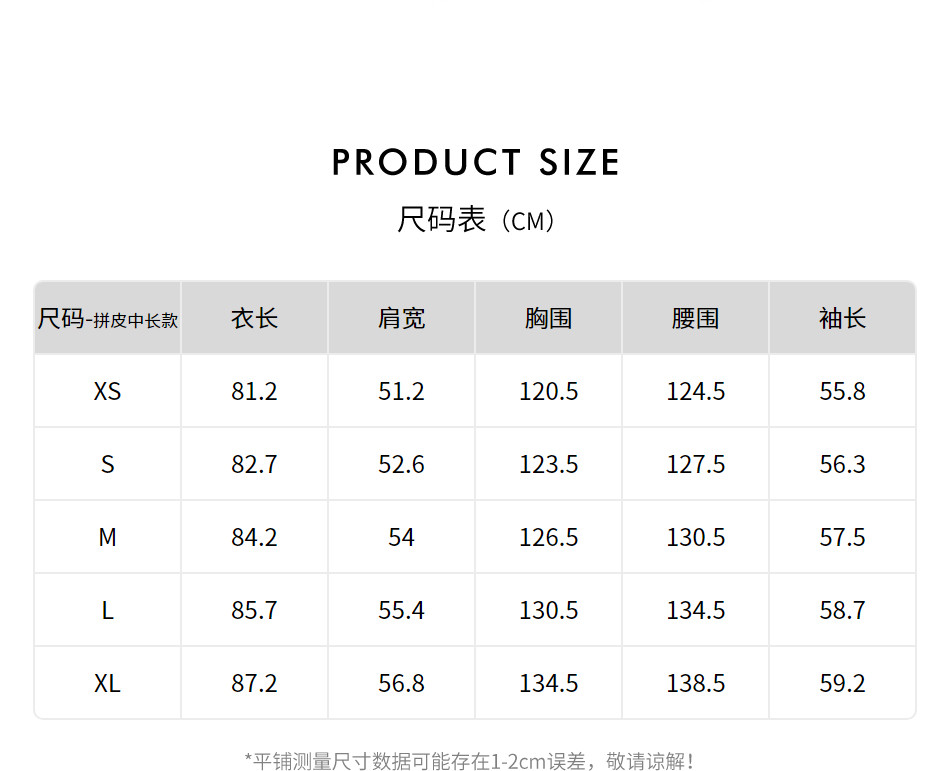Click the 55.4 shoulder width for L
Image resolution: width=950 pixels, height=771 pixels.
coord(401,610)
